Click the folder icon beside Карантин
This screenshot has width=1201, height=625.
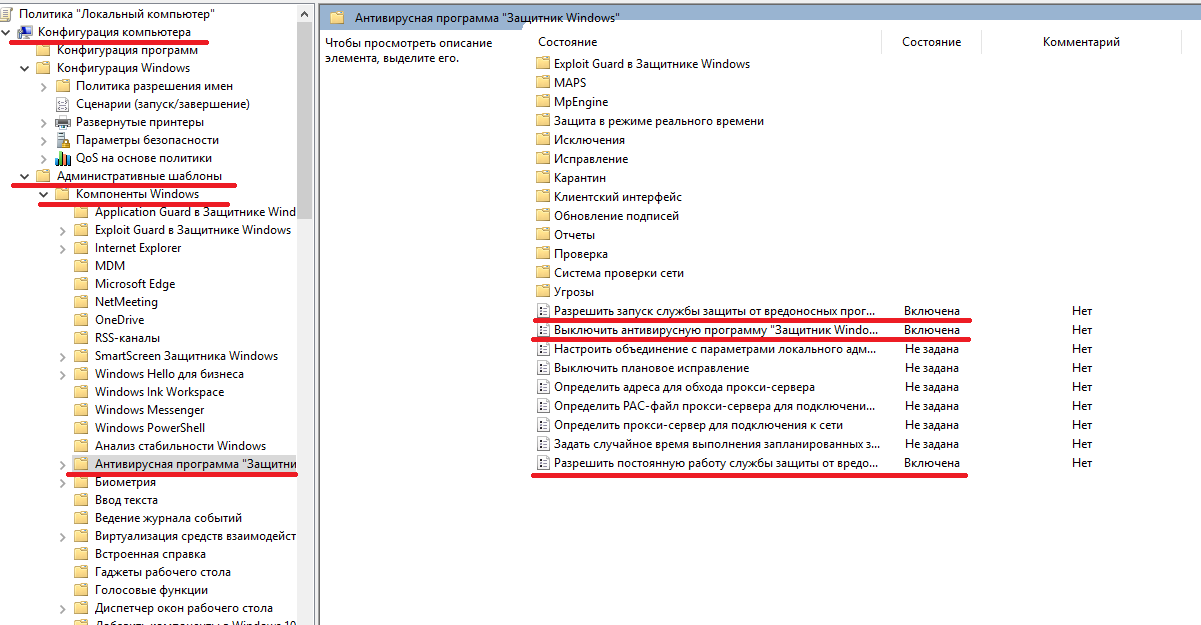tap(543, 178)
